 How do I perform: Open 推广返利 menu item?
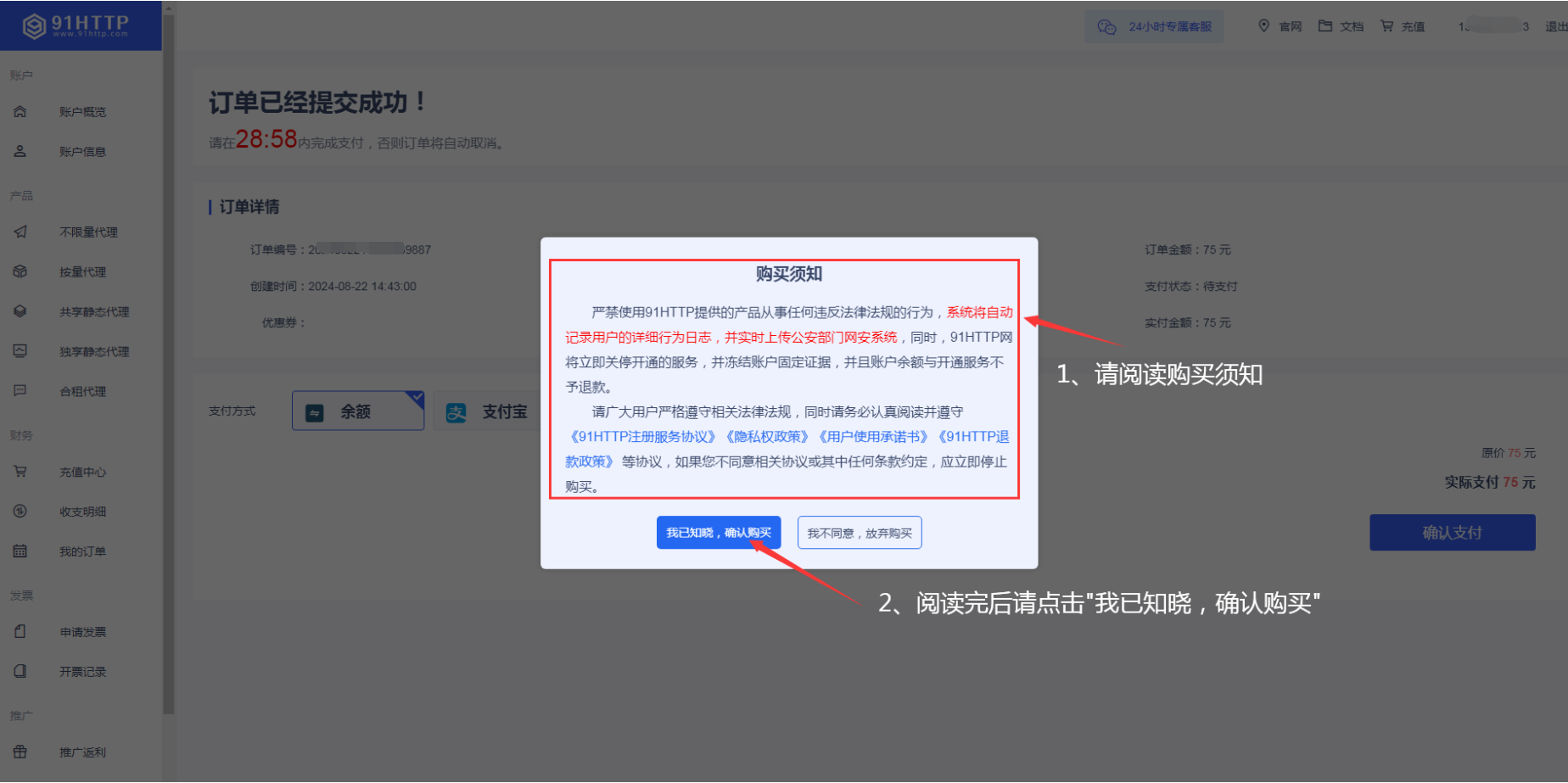coord(82,753)
